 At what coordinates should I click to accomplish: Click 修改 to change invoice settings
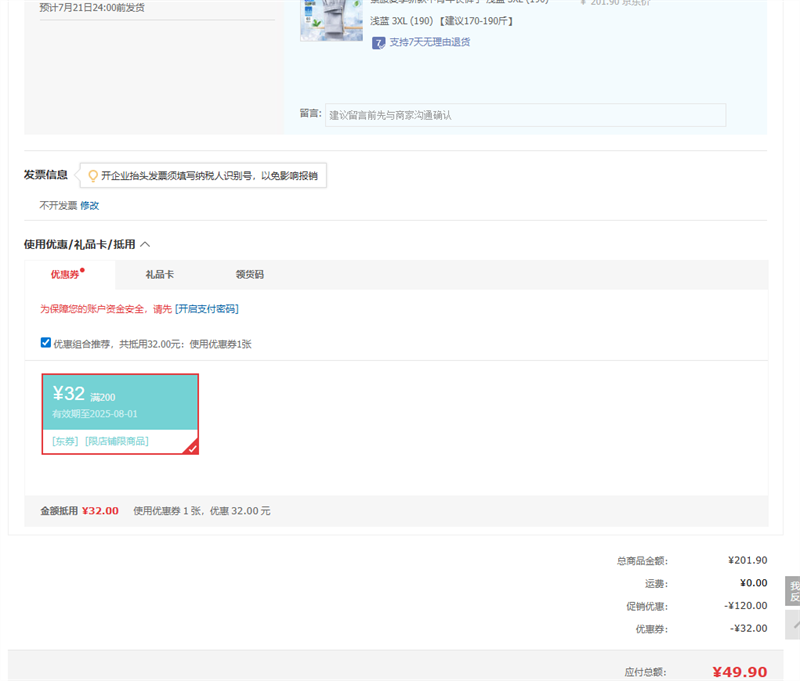coord(91,206)
